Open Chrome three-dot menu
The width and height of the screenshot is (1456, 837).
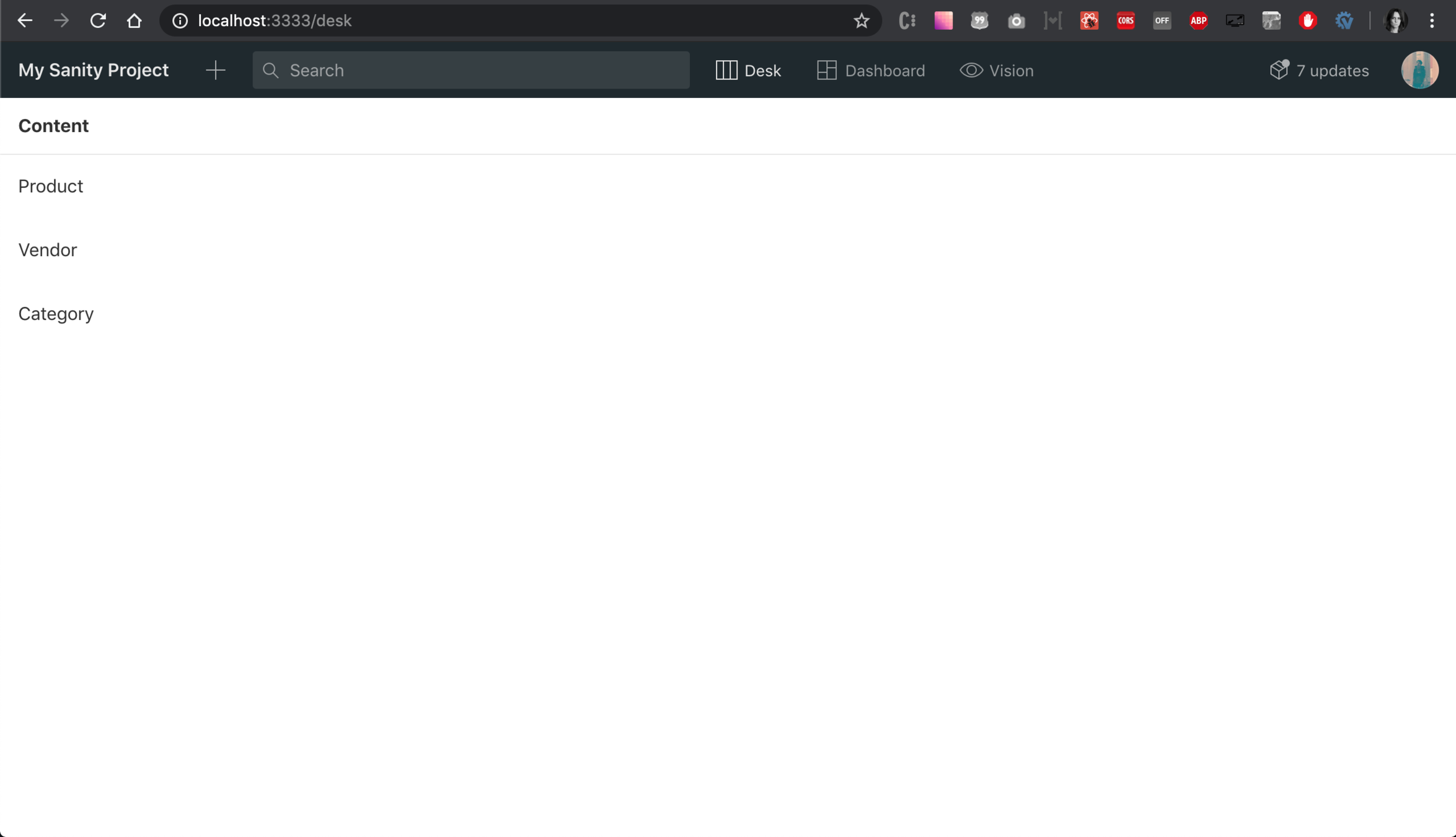[x=1432, y=21]
